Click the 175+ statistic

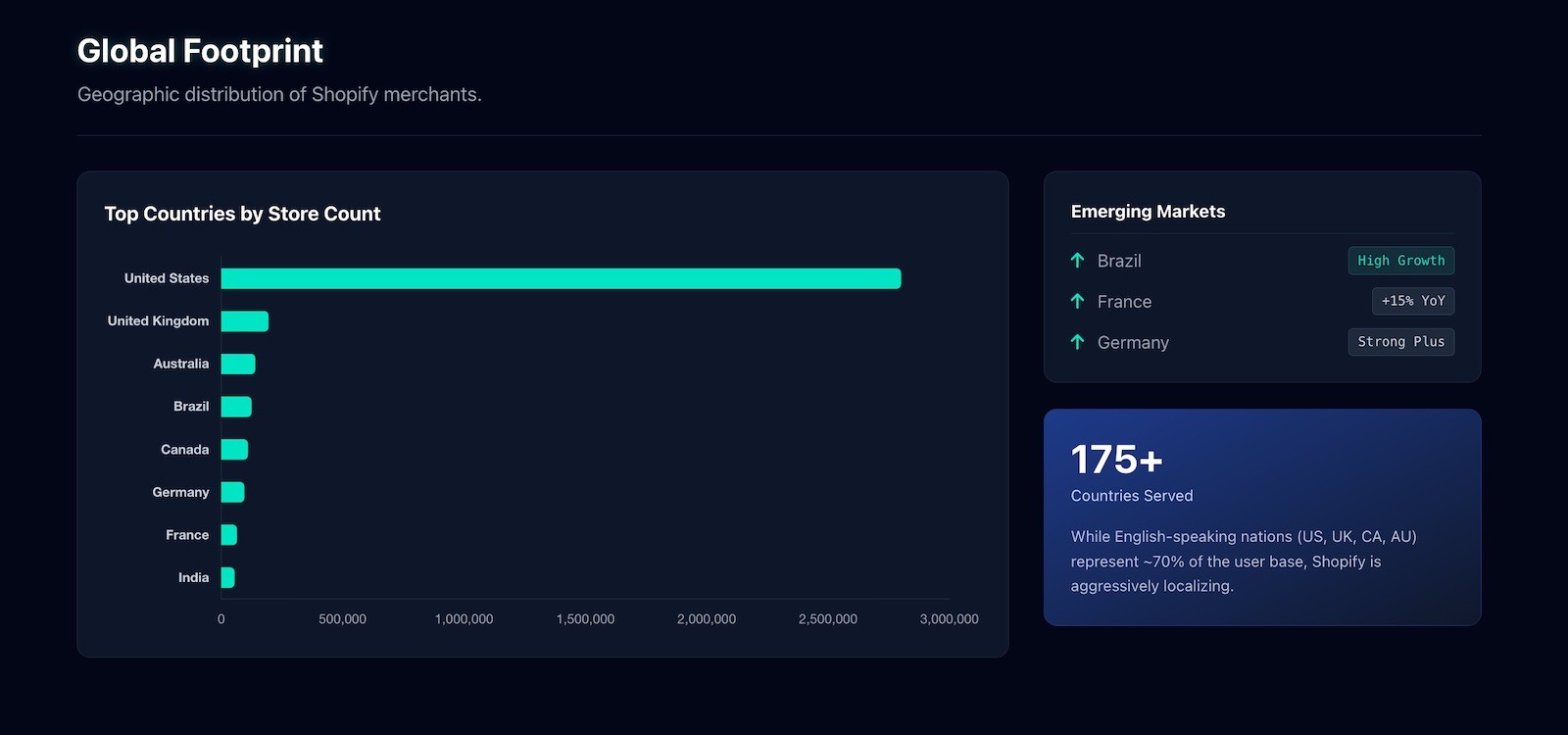[x=1116, y=460]
